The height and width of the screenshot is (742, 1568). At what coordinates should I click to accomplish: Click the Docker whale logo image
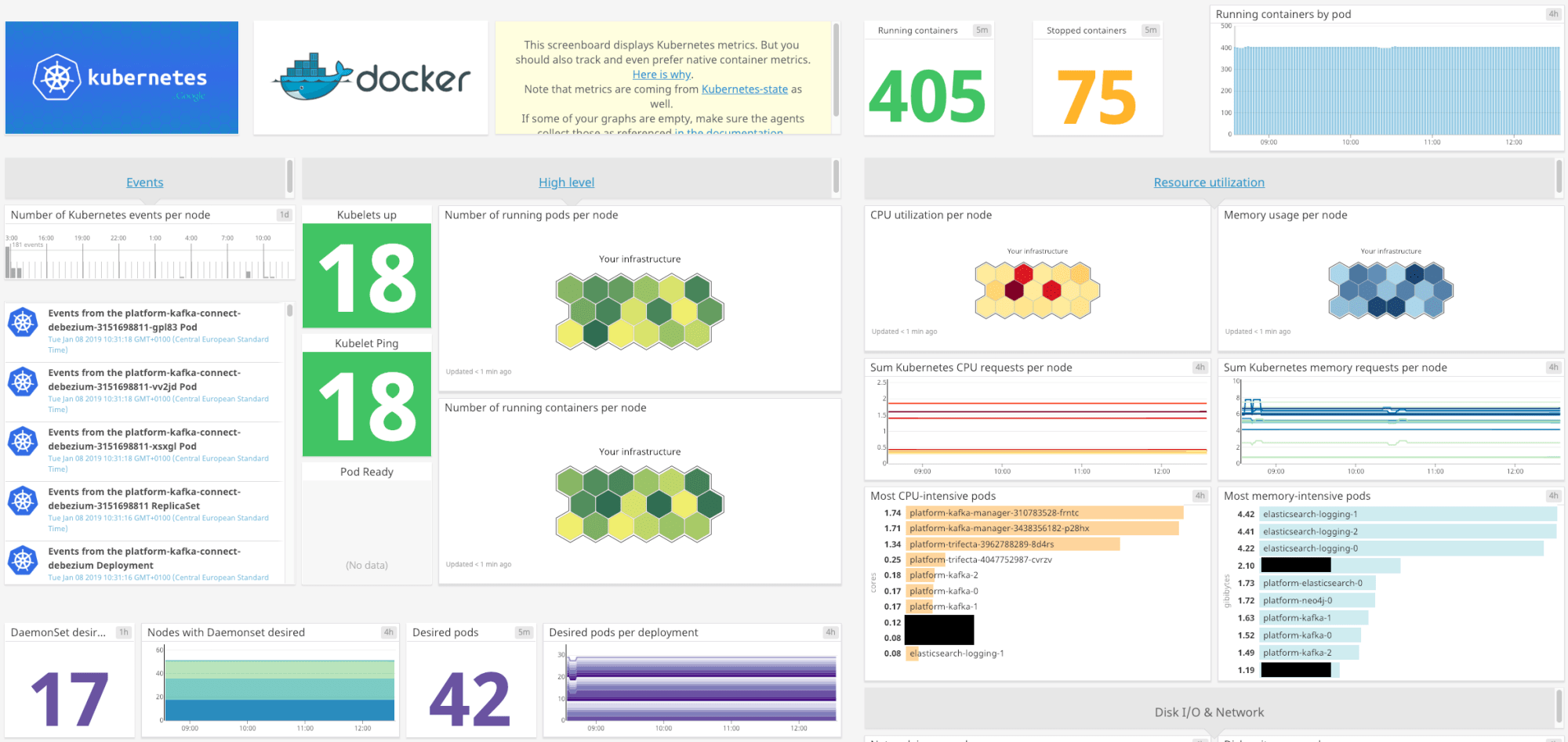pos(371,78)
